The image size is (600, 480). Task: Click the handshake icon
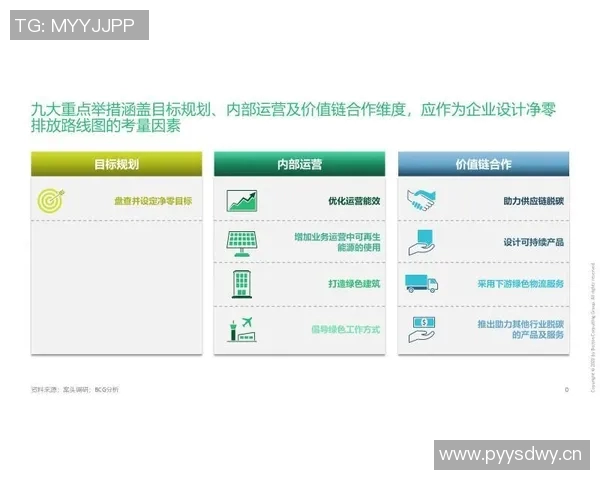421,201
